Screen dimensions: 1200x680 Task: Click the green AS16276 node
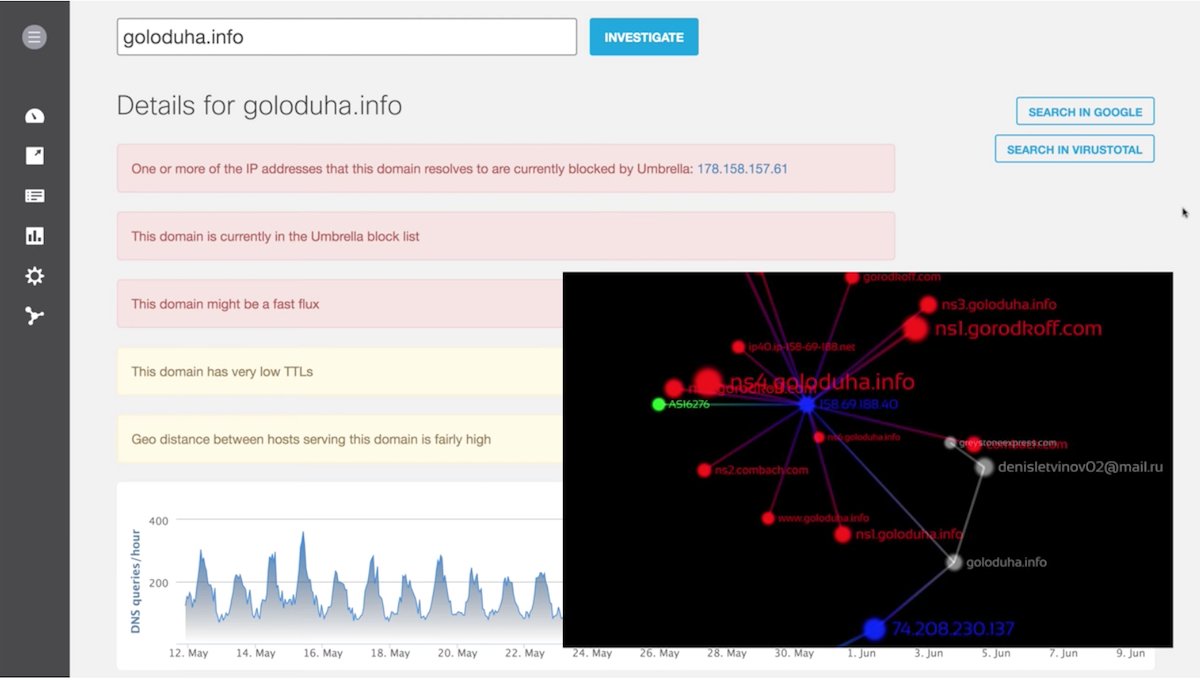[x=658, y=405]
